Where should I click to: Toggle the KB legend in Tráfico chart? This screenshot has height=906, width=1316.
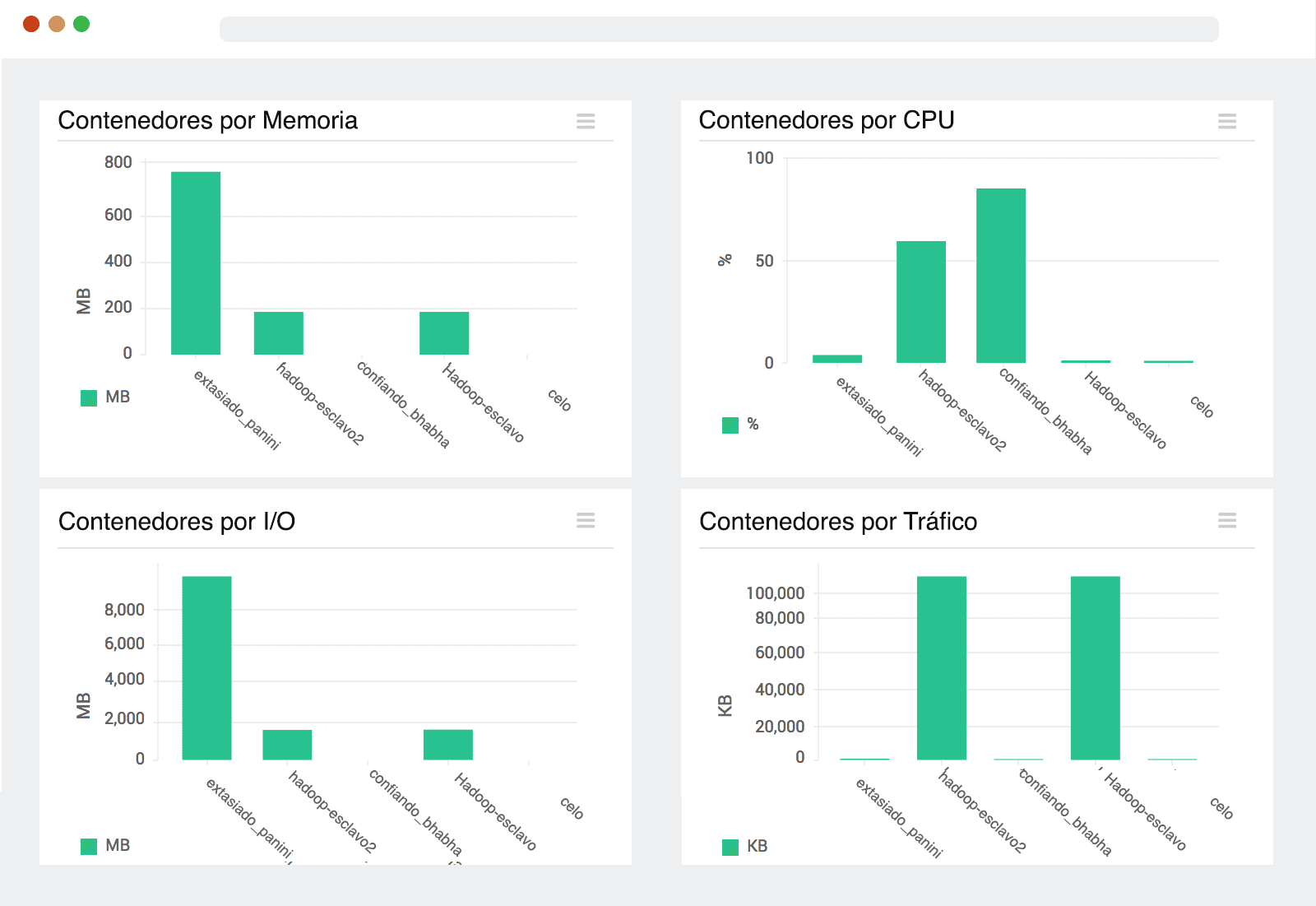[746, 847]
